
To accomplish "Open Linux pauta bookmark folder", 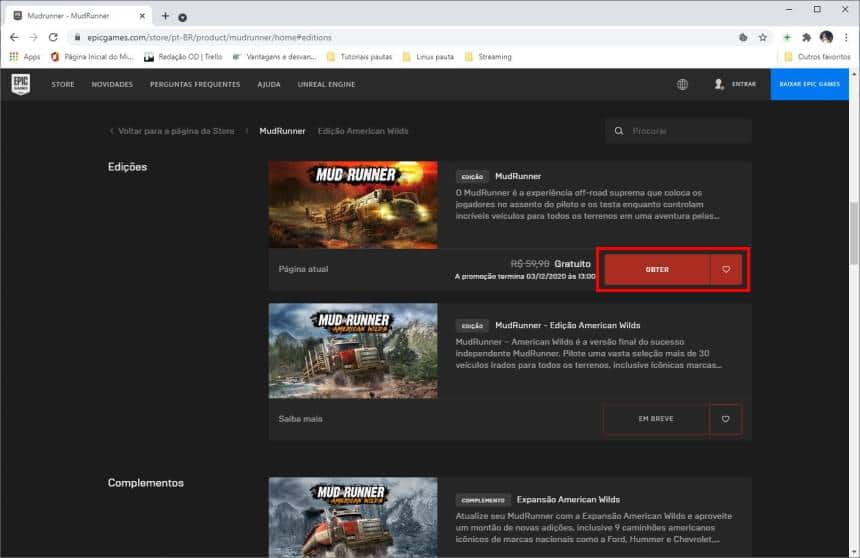I will pyautogui.click(x=428, y=57).
